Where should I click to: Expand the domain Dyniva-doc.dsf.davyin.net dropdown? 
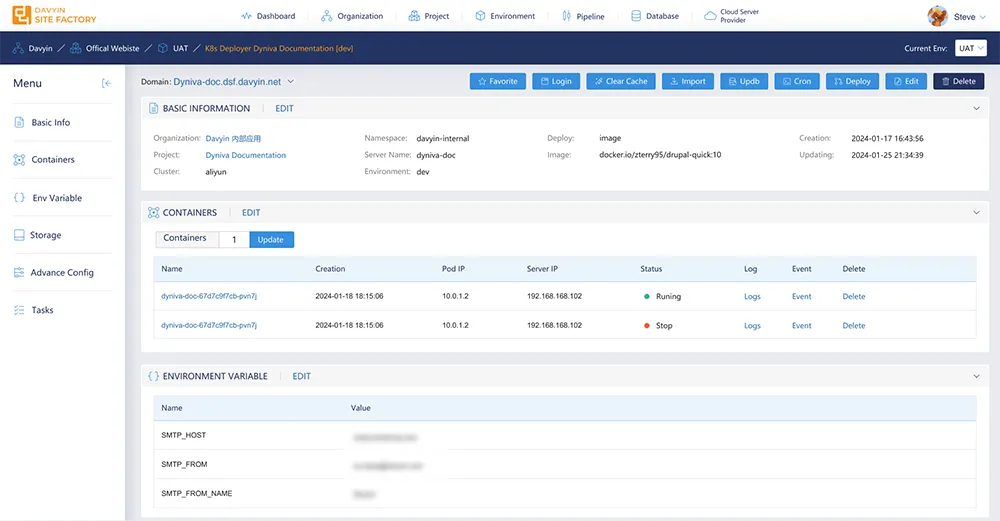(291, 82)
